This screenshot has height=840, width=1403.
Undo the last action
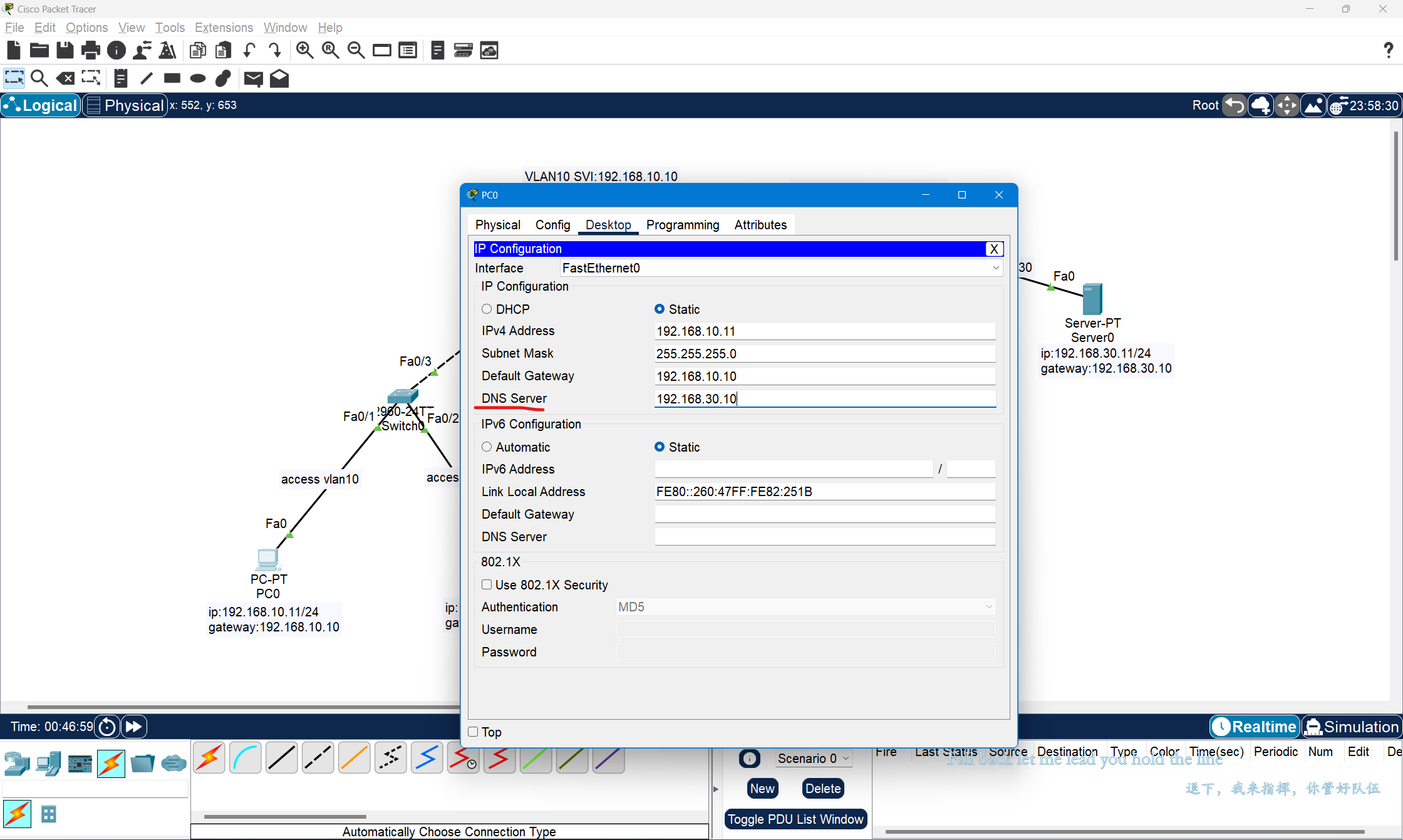(x=249, y=50)
